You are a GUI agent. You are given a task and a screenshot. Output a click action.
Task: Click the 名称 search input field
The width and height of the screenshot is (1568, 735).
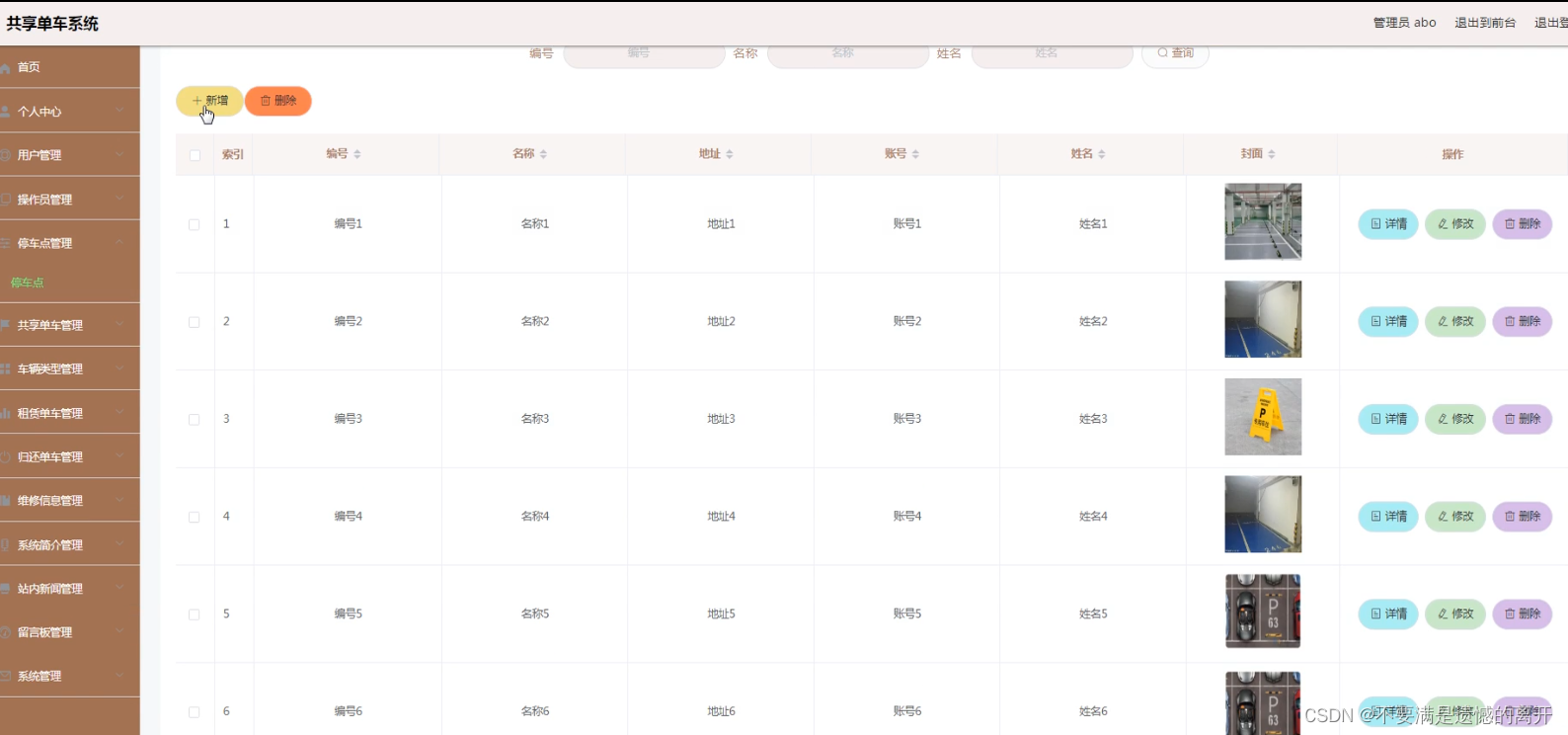point(848,53)
